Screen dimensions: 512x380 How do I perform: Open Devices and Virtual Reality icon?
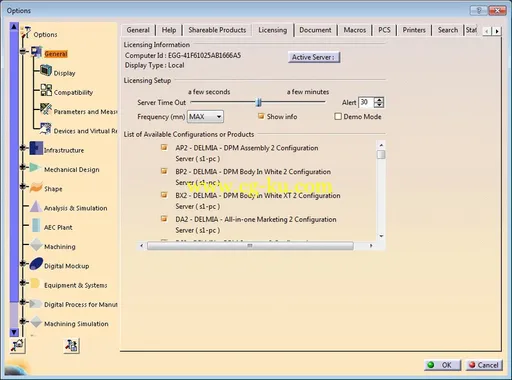click(46, 129)
